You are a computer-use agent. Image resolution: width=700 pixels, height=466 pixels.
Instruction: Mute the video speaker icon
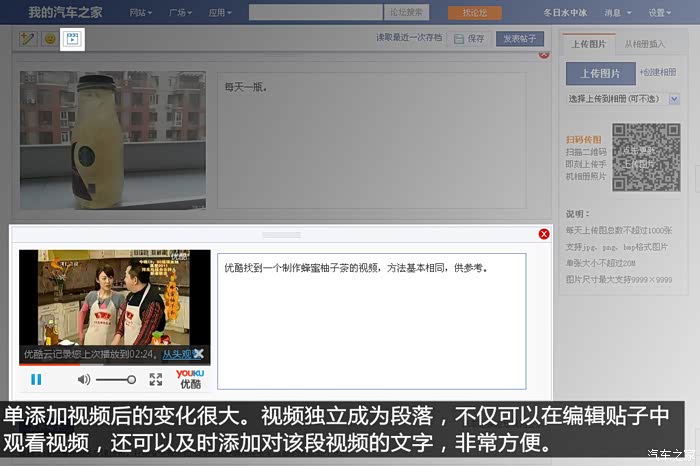click(x=84, y=379)
